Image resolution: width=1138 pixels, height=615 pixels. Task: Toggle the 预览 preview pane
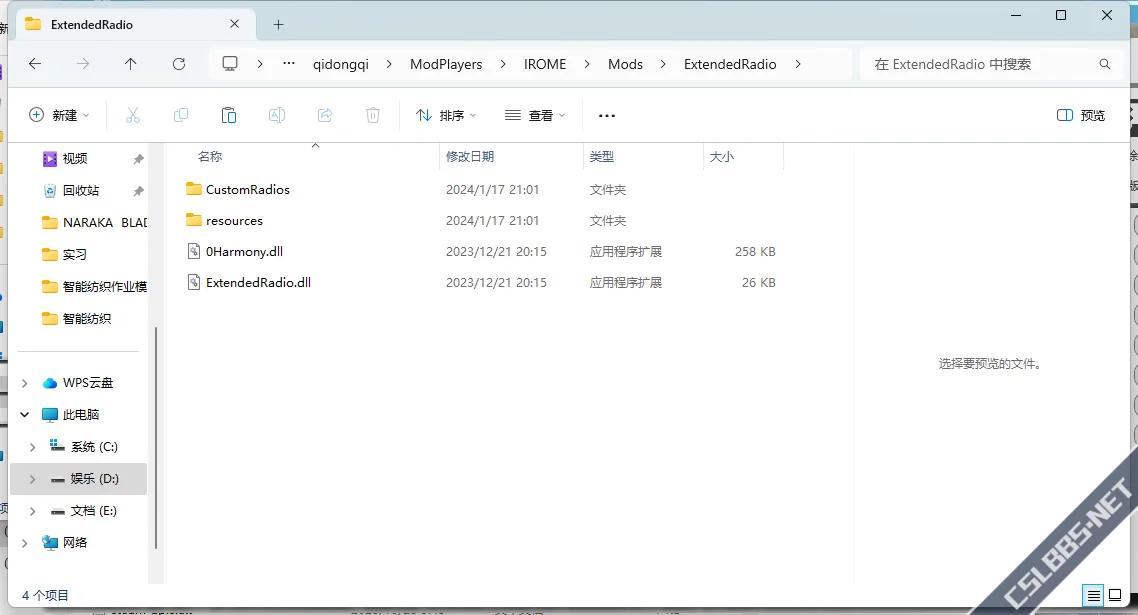[x=1081, y=115]
